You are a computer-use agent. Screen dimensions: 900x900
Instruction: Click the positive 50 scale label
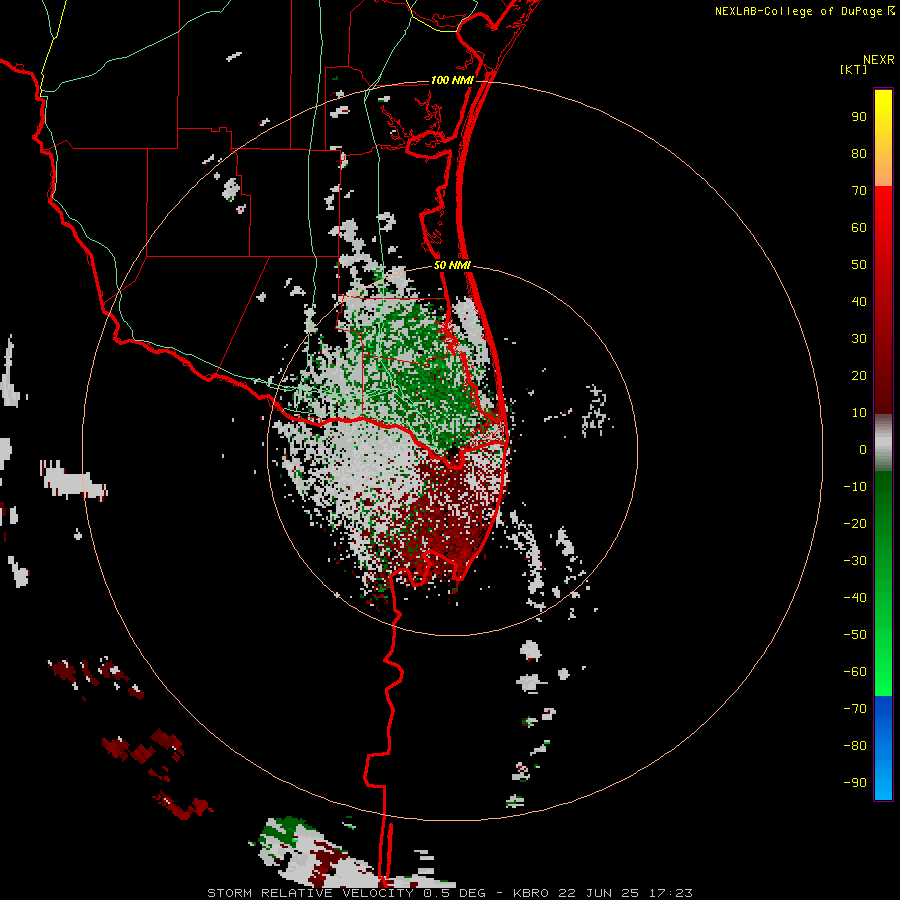(x=859, y=265)
